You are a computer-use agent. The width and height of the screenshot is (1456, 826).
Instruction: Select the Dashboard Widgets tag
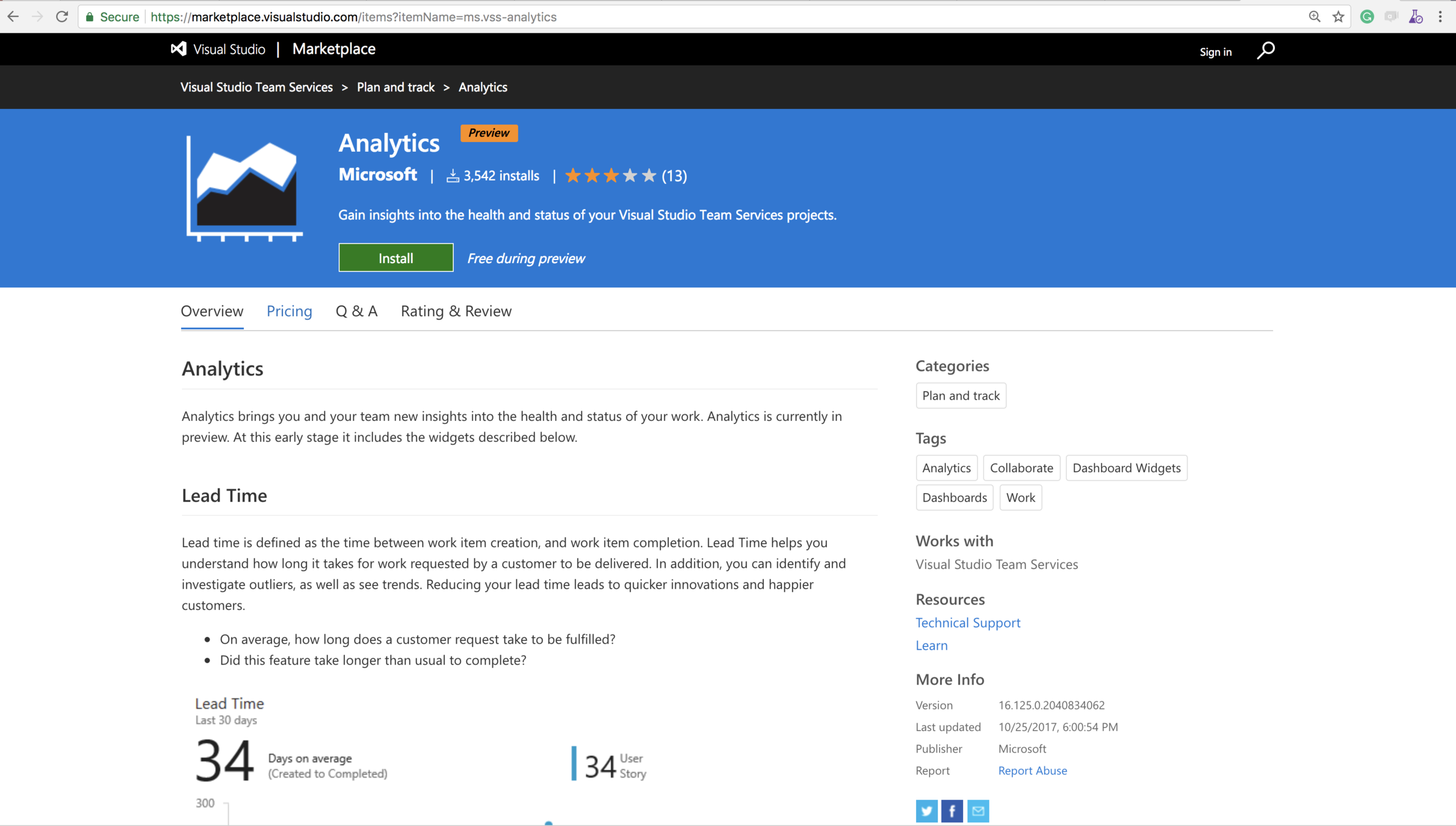(1126, 467)
